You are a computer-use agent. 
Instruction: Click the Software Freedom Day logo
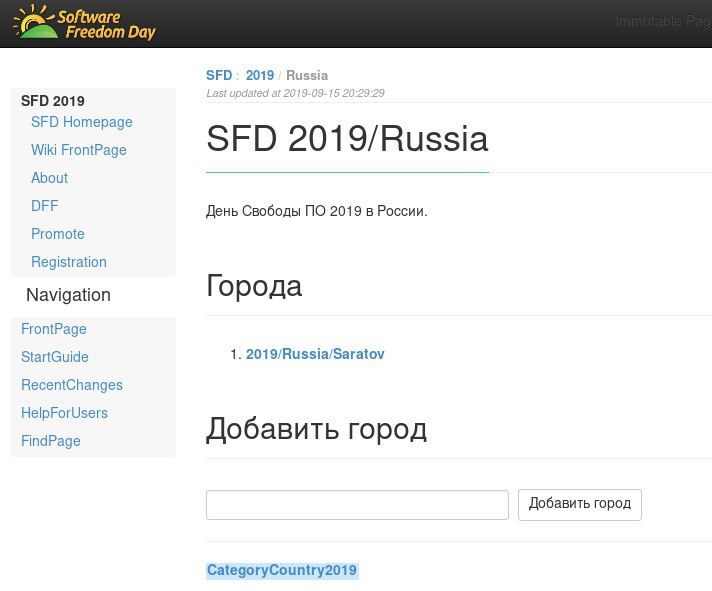pyautogui.click(x=84, y=22)
